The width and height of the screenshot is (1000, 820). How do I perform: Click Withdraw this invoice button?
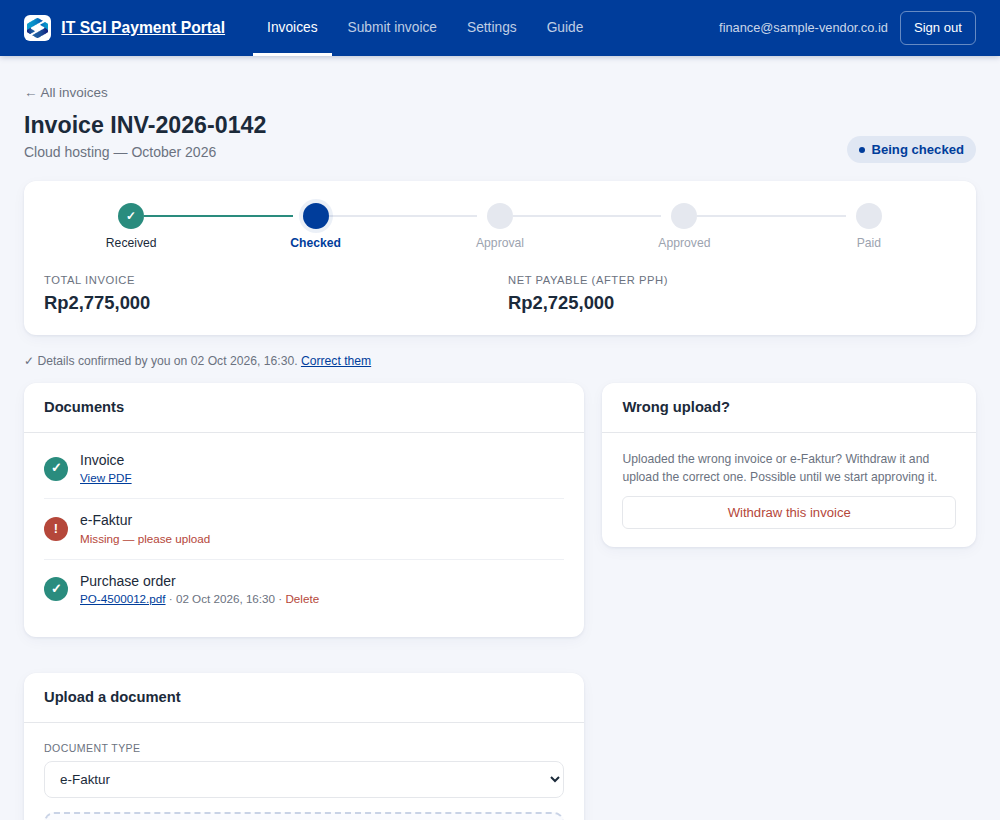(x=789, y=513)
